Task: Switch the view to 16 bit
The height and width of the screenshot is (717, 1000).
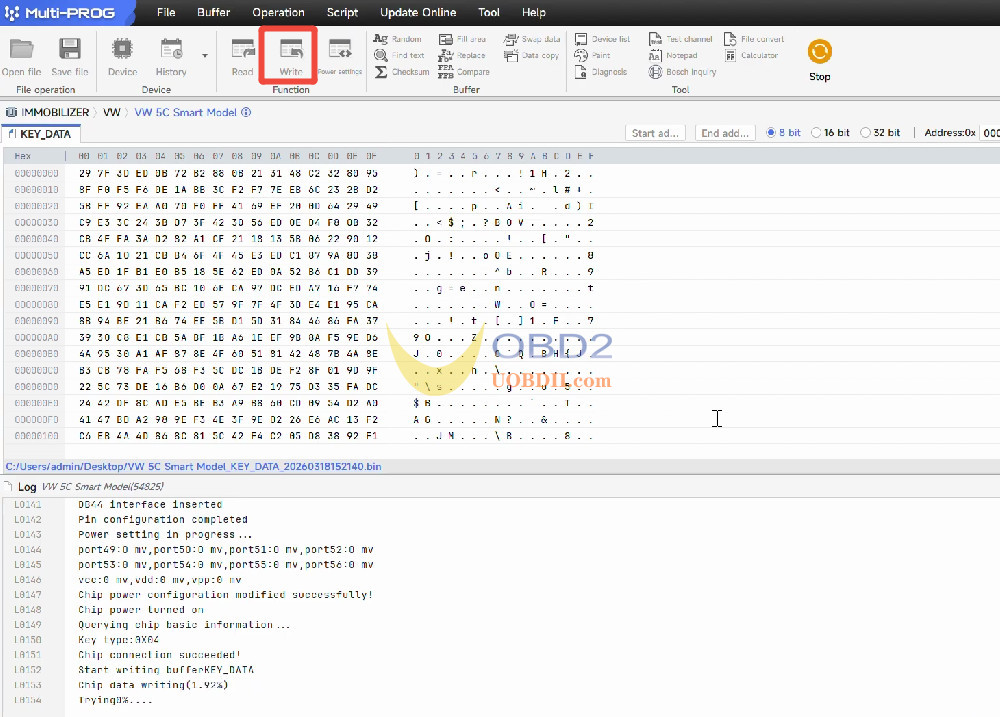Action: (x=817, y=133)
